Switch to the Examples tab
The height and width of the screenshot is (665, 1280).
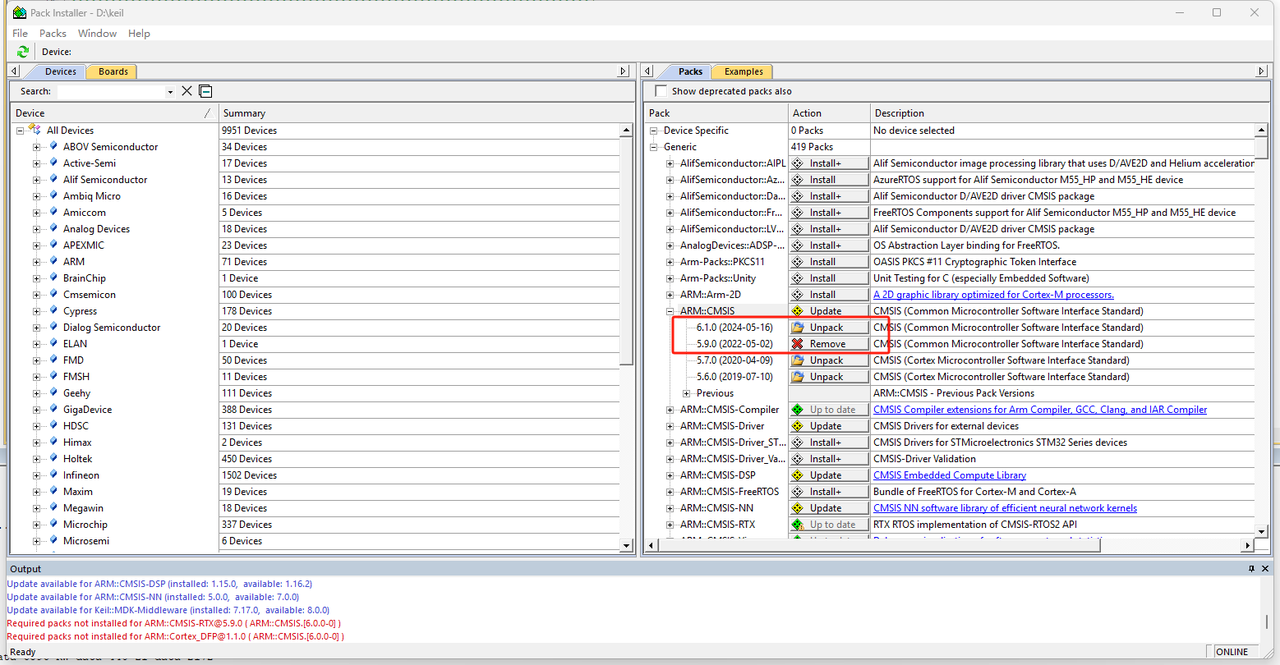click(743, 72)
